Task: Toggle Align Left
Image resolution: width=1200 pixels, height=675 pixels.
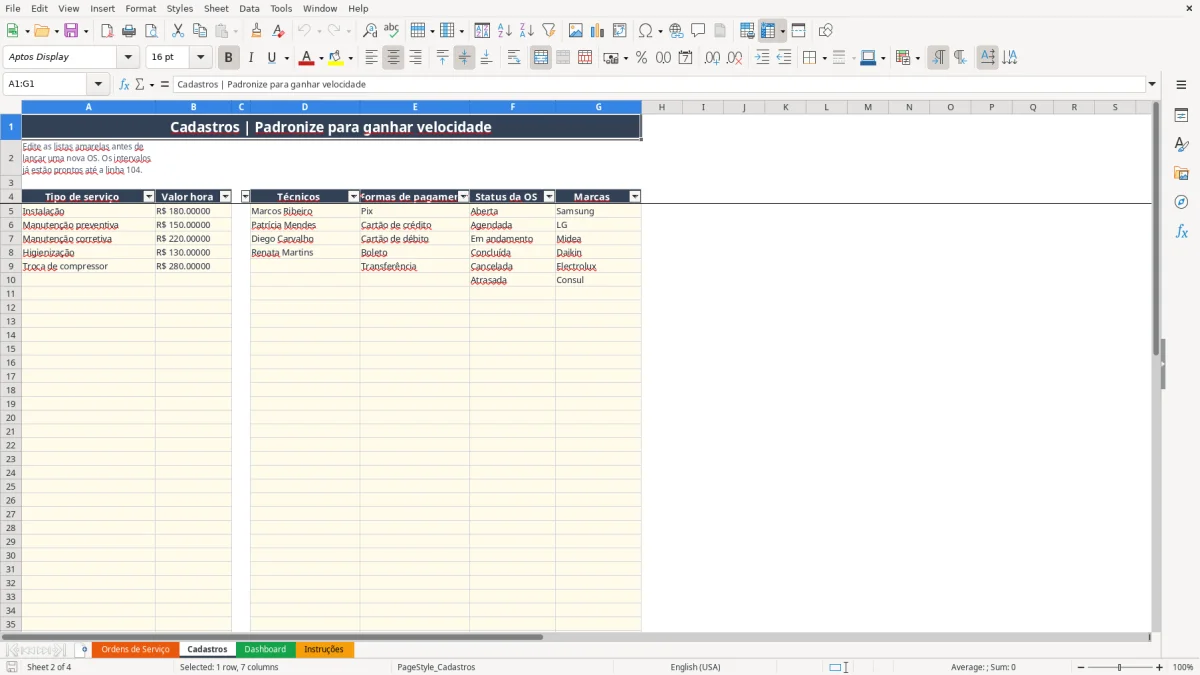Action: (x=371, y=58)
